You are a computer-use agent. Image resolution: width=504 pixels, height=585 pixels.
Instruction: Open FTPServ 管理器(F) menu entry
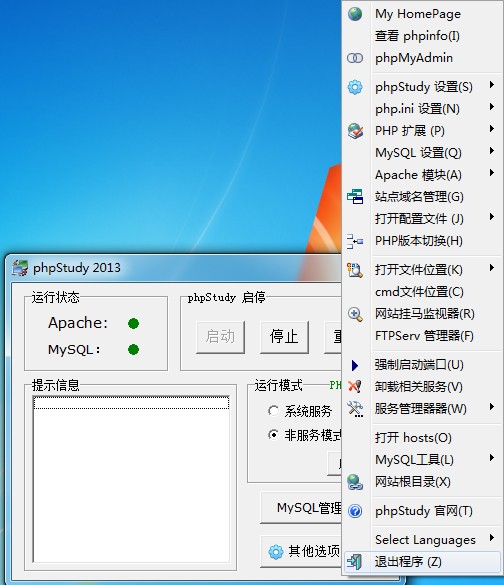(422, 336)
